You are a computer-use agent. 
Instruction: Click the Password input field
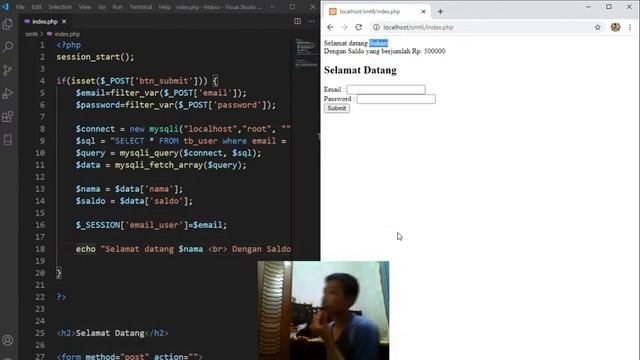396,99
